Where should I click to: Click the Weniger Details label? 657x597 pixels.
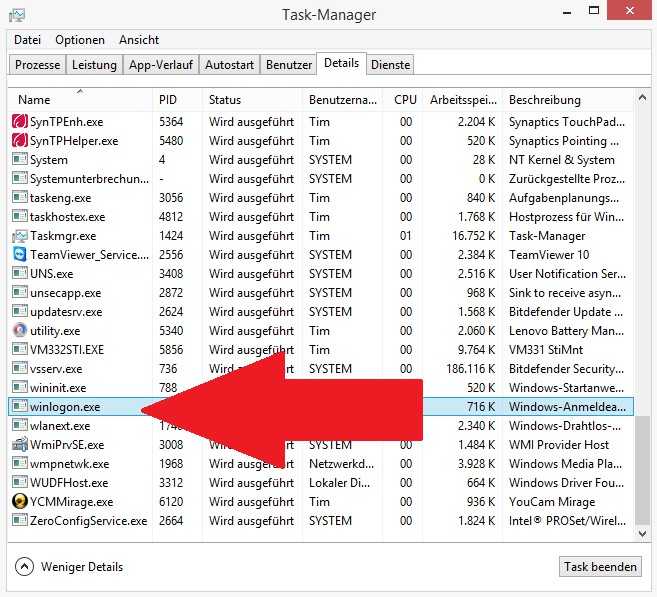(x=82, y=567)
